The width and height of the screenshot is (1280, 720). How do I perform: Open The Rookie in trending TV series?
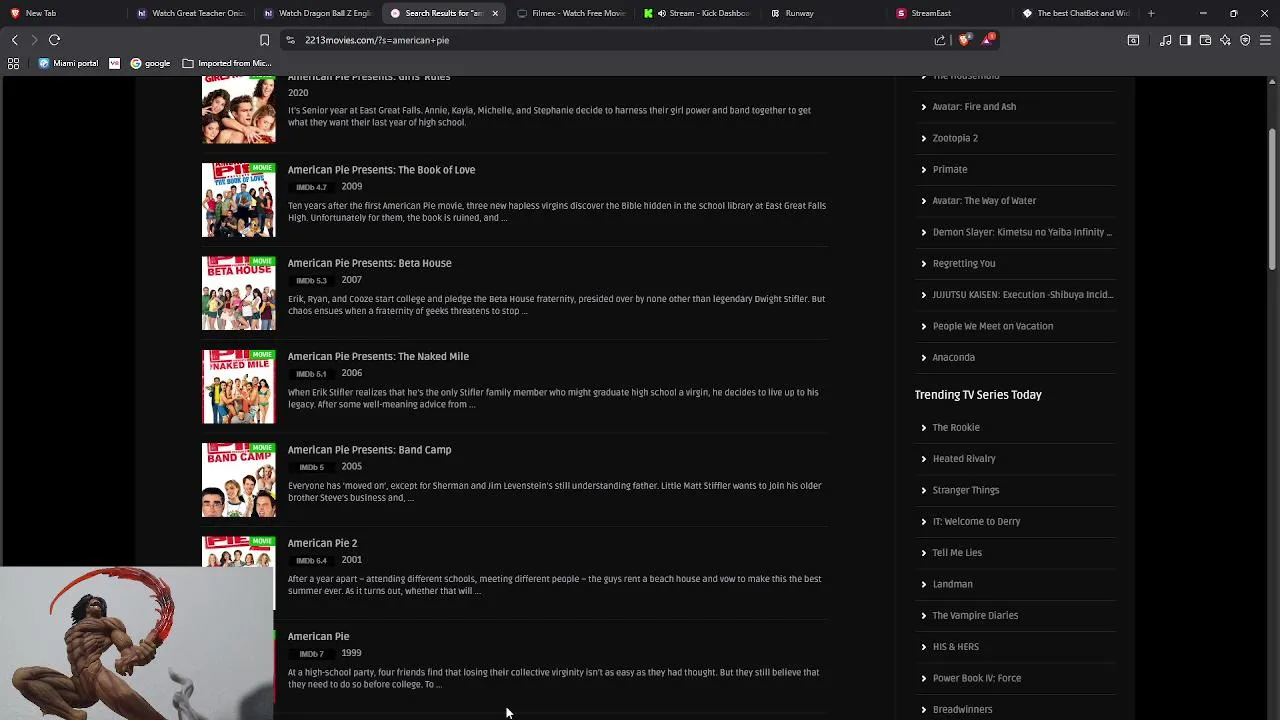click(x=956, y=428)
